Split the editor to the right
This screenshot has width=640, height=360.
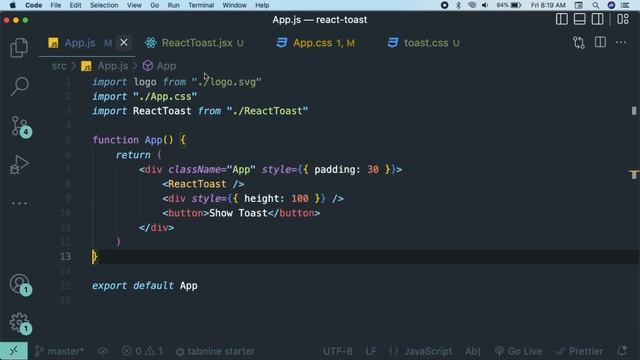coord(600,42)
